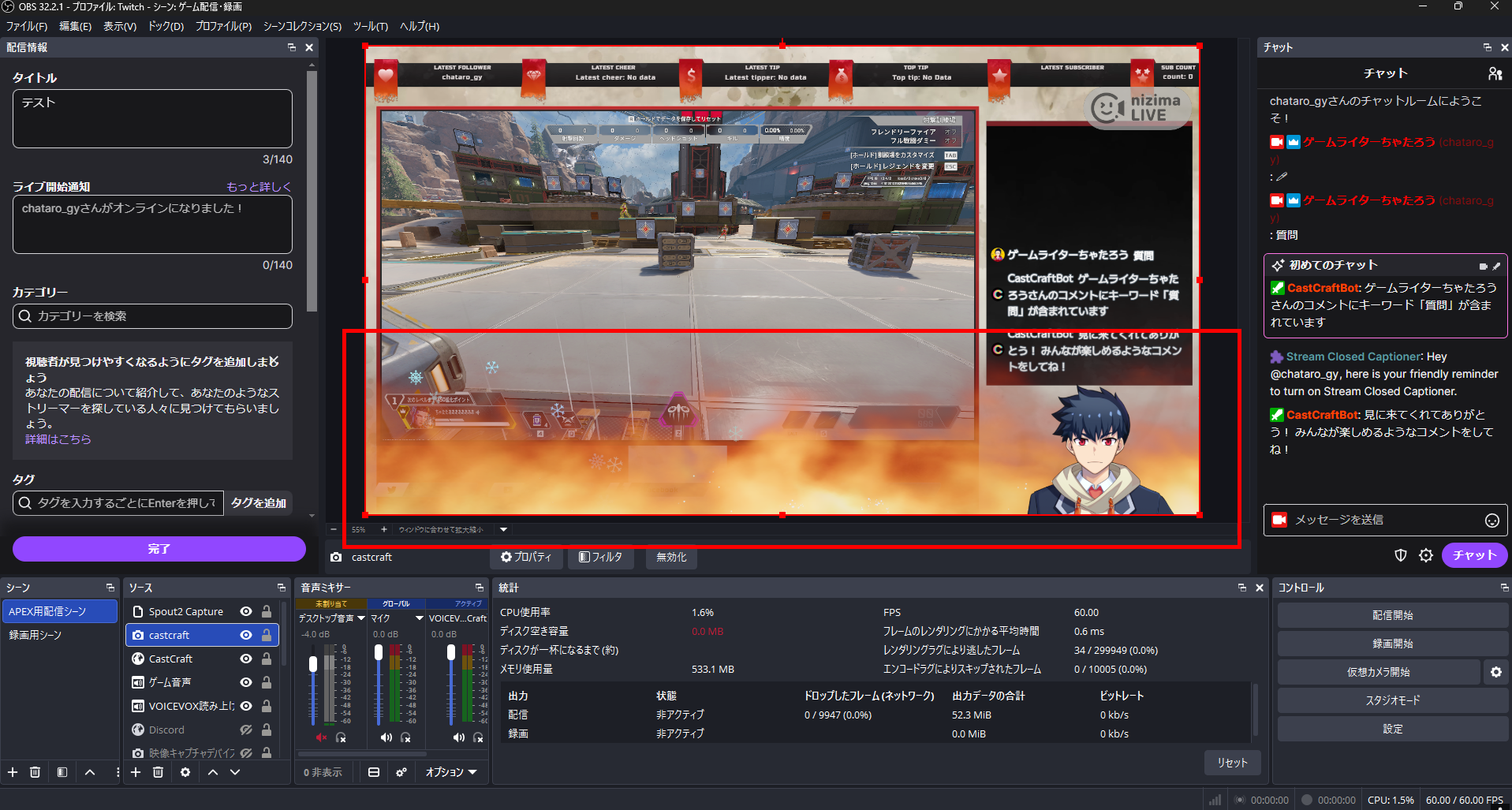Open the ファイル(F) menu
Image resolution: width=1512 pixels, height=810 pixels.
coord(27,26)
